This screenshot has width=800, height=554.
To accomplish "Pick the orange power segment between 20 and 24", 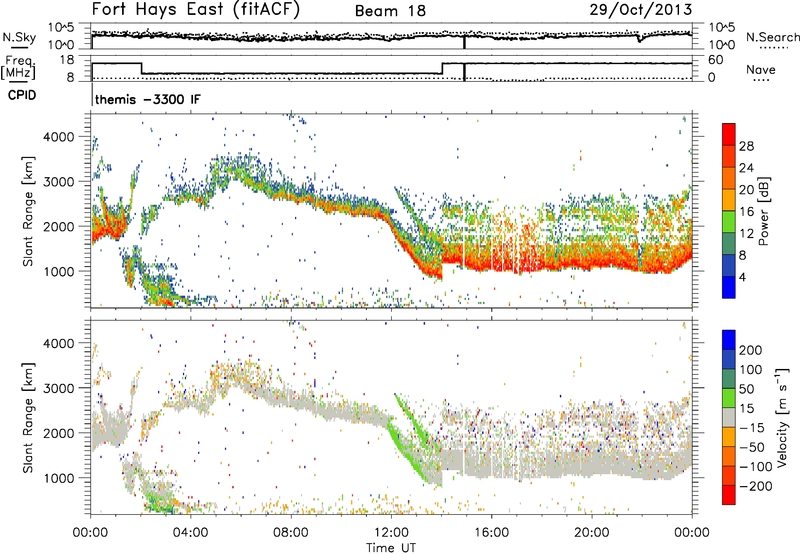I will (729, 178).
